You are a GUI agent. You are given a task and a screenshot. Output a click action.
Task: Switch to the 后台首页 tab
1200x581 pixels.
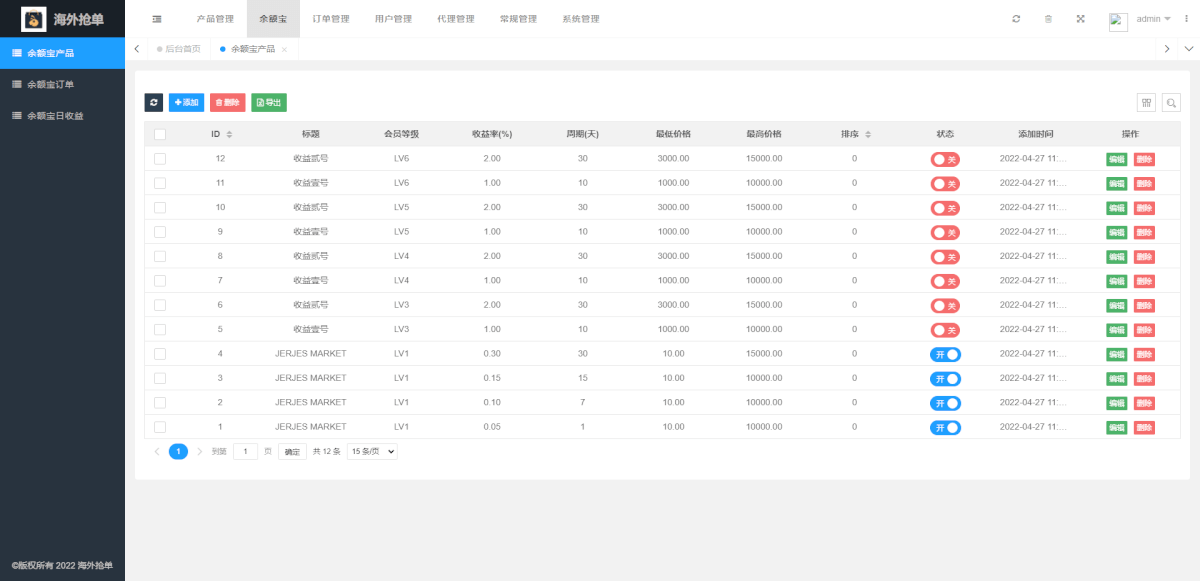pos(179,49)
